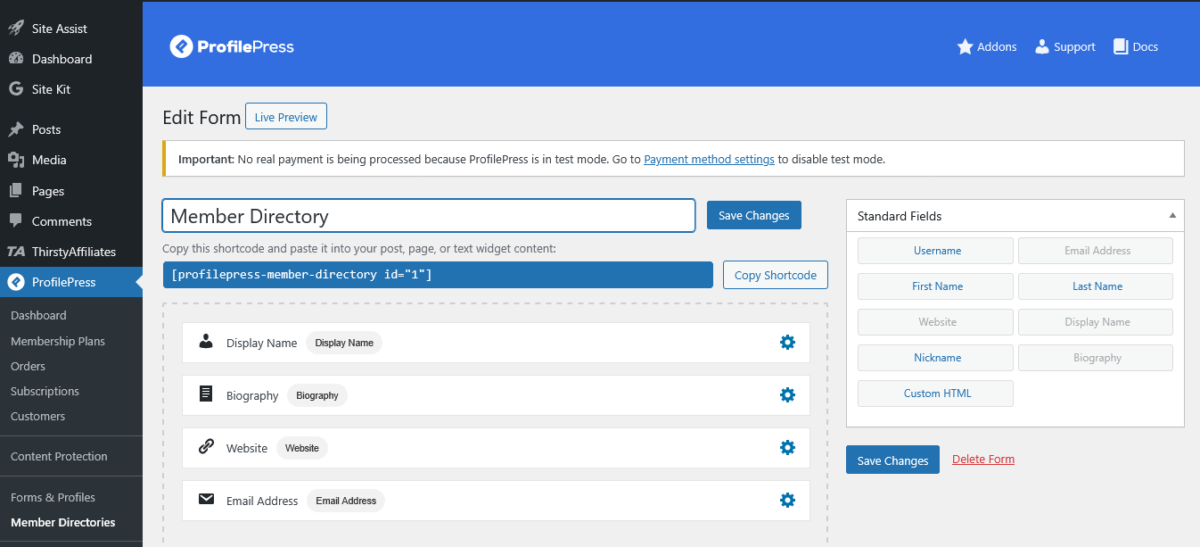The image size is (1200, 547).
Task: Click the envelope icon on Email Address row
Action: point(206,499)
